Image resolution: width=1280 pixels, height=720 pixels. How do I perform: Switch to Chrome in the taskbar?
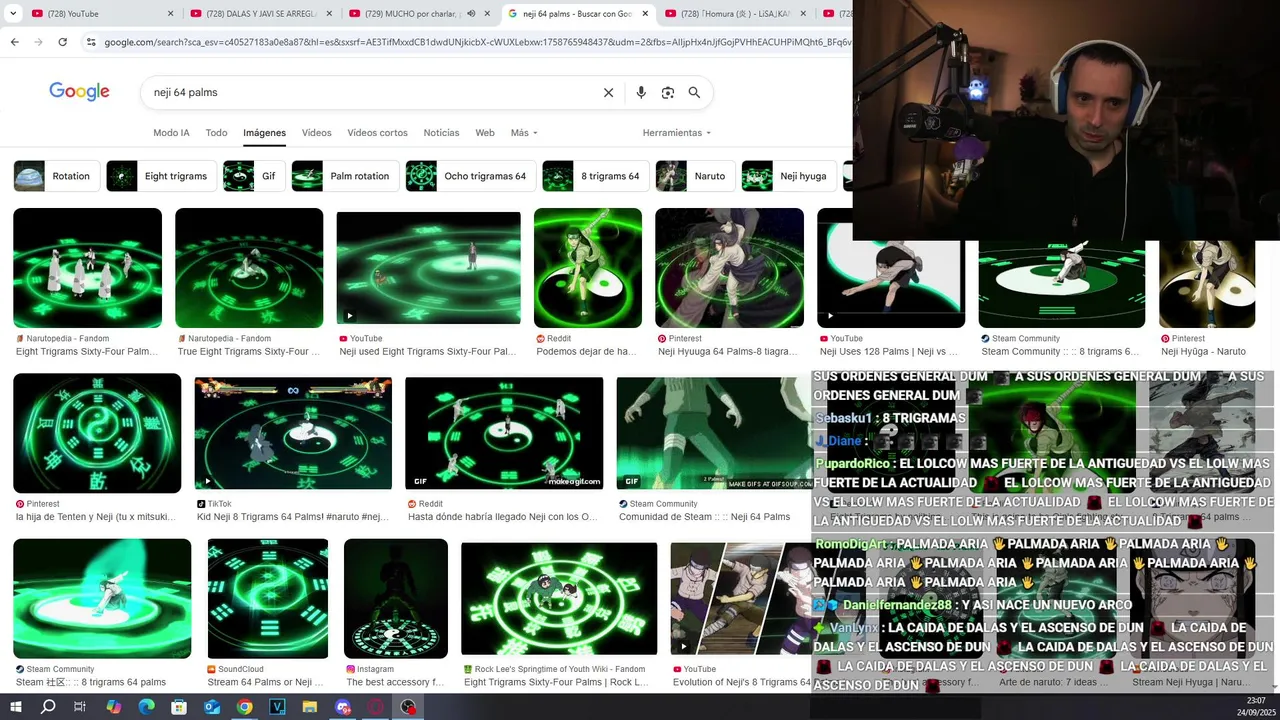coord(244,707)
